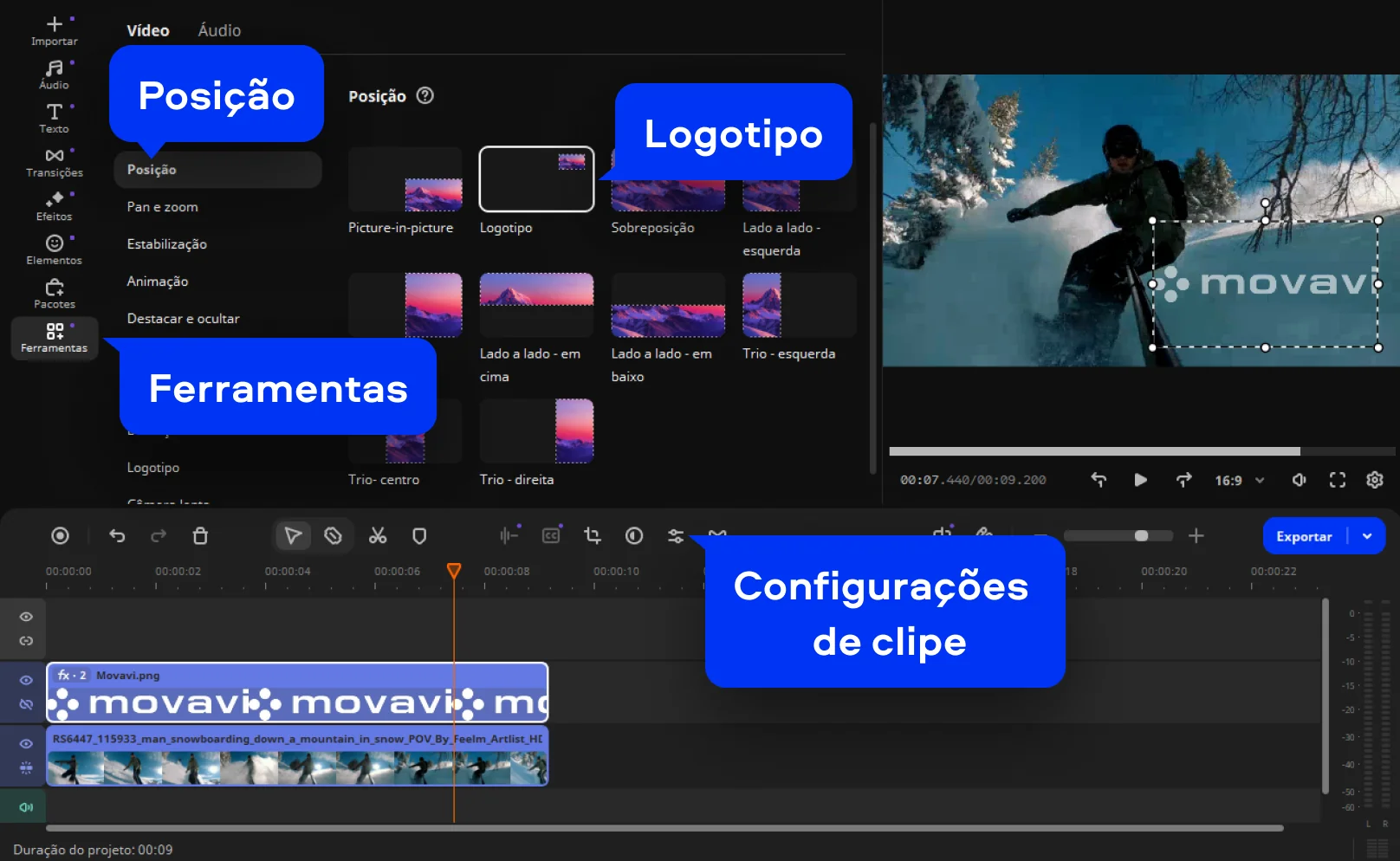Open the Pacotes panel
Viewport: 1400px width, 861px height.
pyautogui.click(x=54, y=295)
